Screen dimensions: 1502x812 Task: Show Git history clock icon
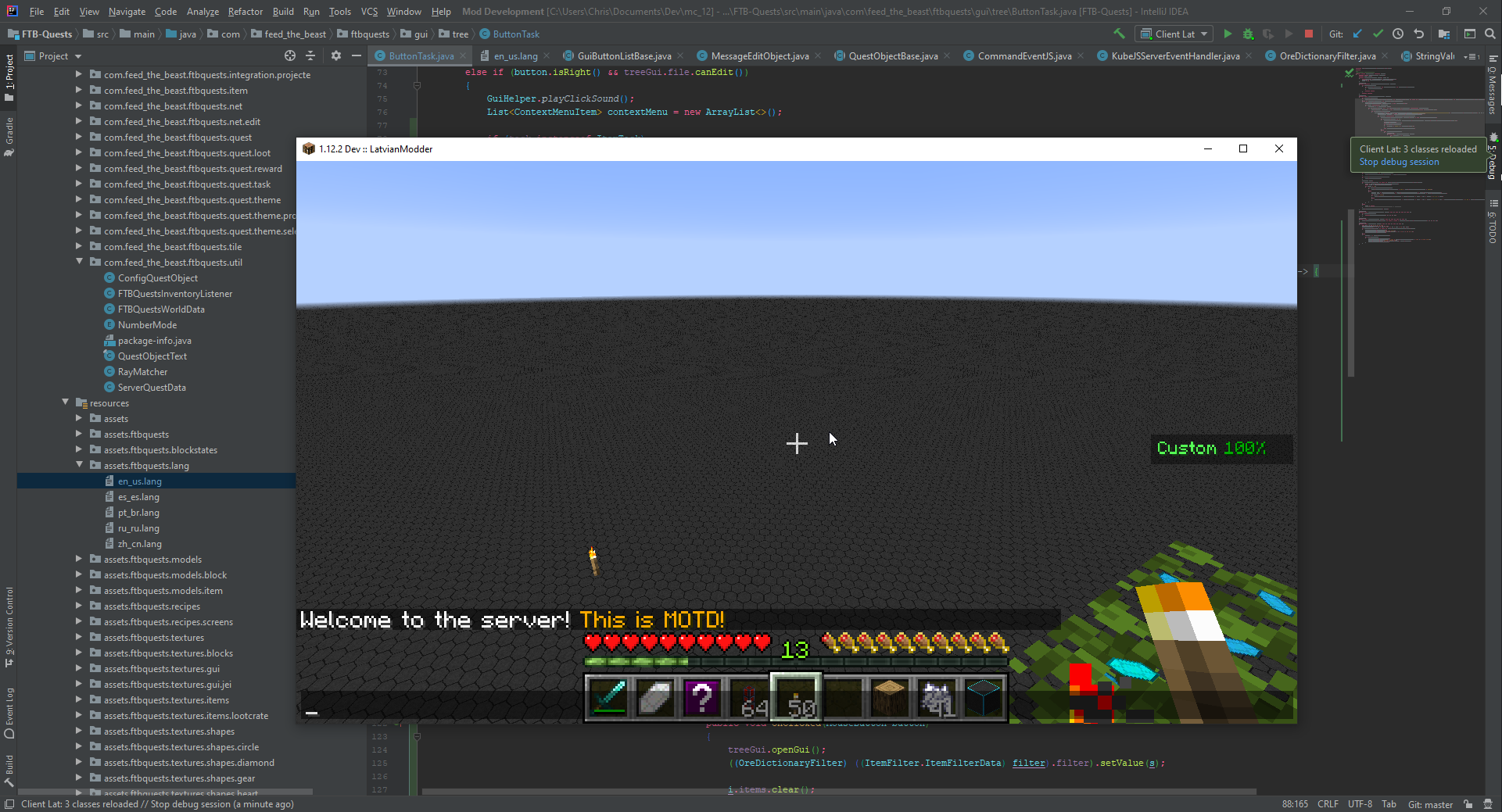tap(1398, 34)
